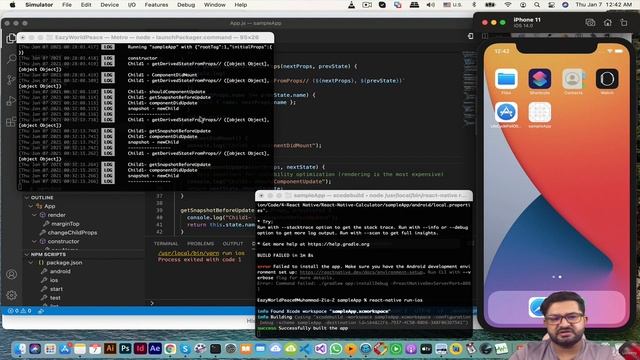Open the I/O menu
Image resolution: width=640 pixels, height=360 pixels.
131,5
